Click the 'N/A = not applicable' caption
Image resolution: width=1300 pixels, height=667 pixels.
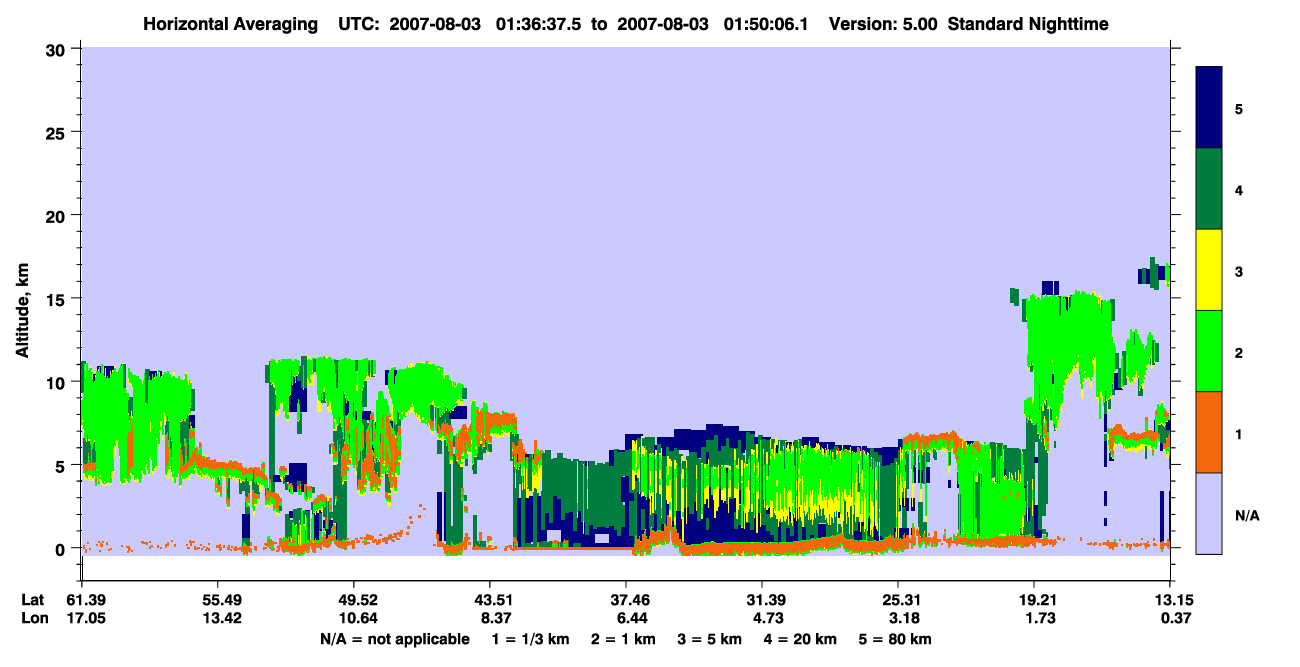click(394, 638)
